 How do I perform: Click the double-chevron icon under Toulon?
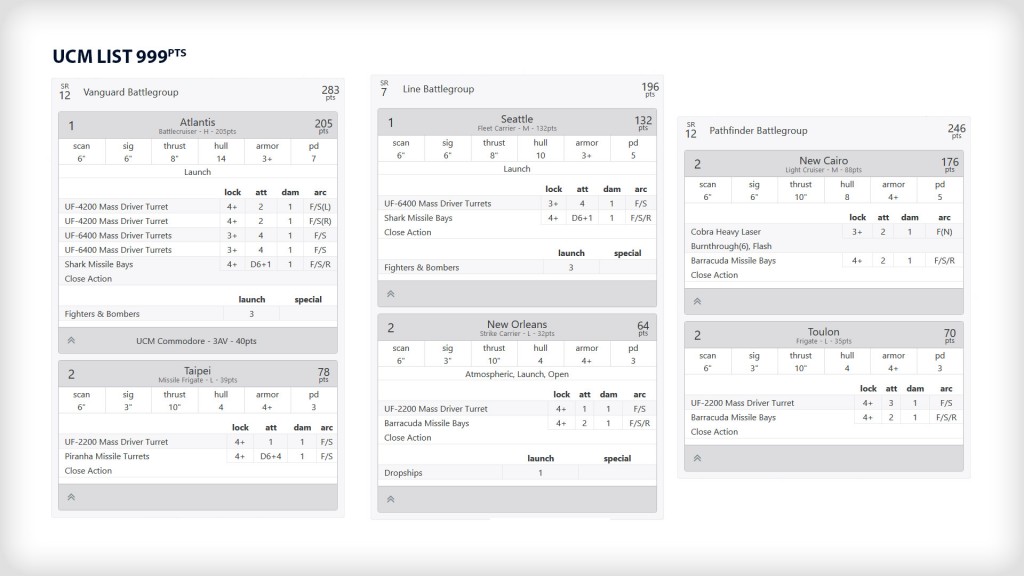pyautogui.click(x=697, y=458)
